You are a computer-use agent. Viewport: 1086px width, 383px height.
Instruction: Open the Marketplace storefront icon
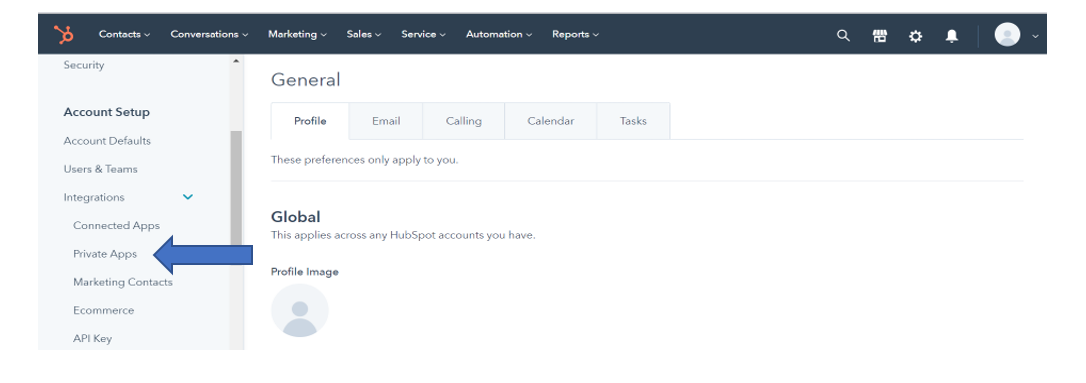880,35
